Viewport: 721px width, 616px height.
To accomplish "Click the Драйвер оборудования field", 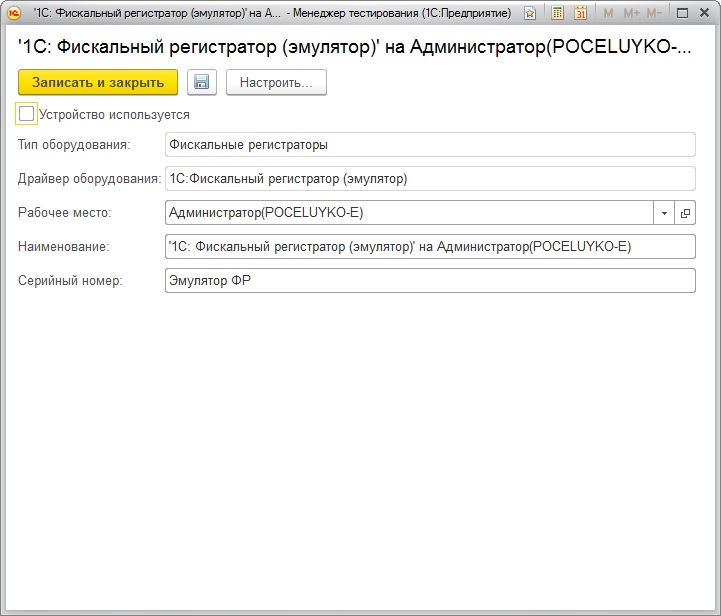I will (x=429, y=179).
